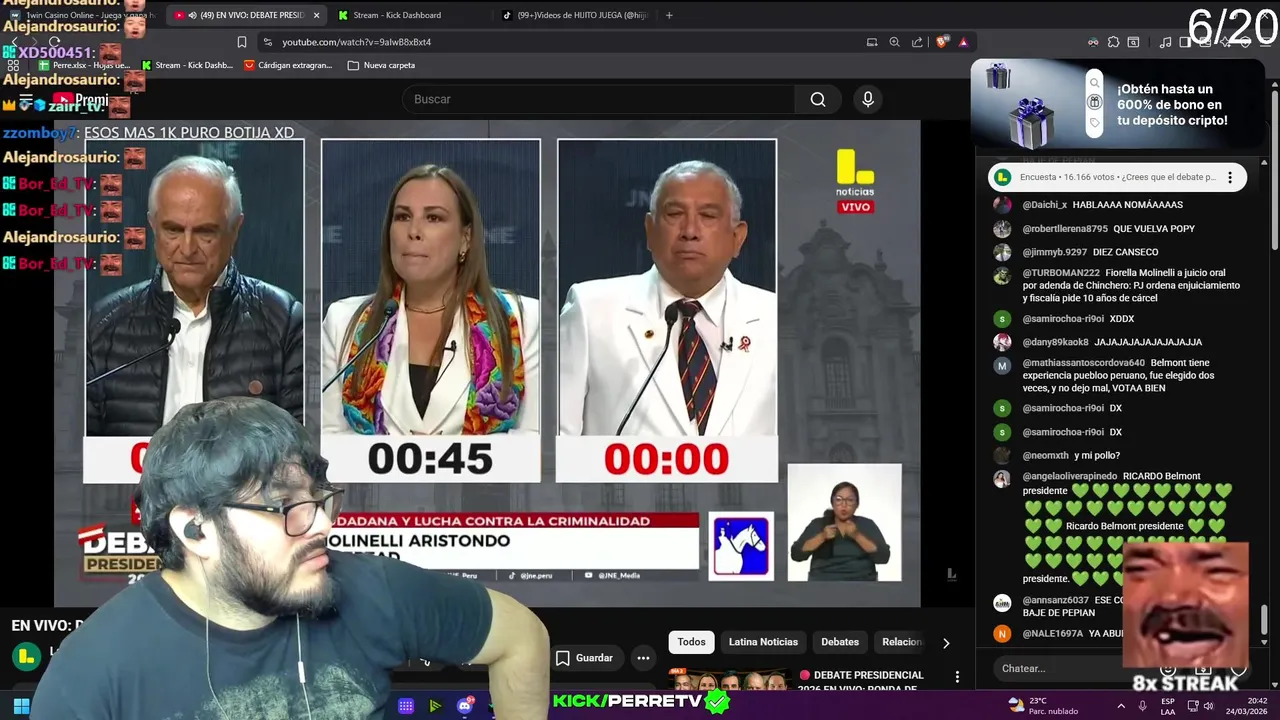This screenshot has width=1280, height=720.
Task: Select the Latina Noticias filter chip
Action: coord(763,642)
